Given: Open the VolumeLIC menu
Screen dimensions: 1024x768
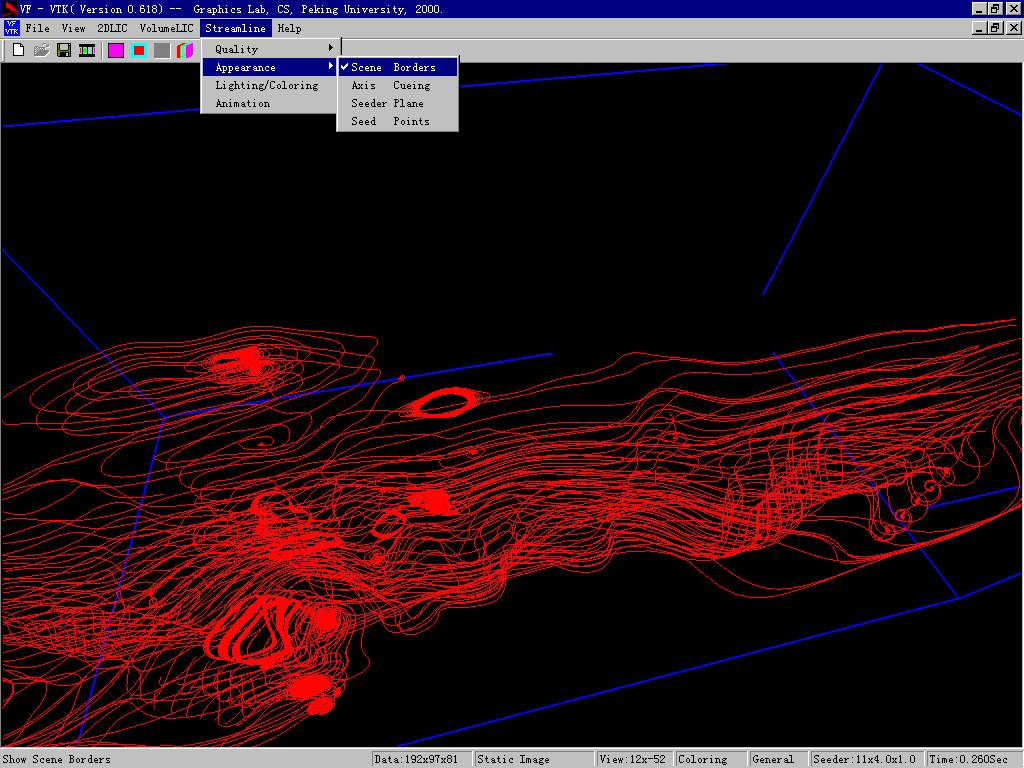Looking at the screenshot, I should pos(167,28).
